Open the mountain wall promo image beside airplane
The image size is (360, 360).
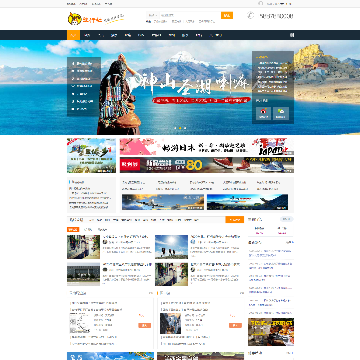click(x=247, y=202)
